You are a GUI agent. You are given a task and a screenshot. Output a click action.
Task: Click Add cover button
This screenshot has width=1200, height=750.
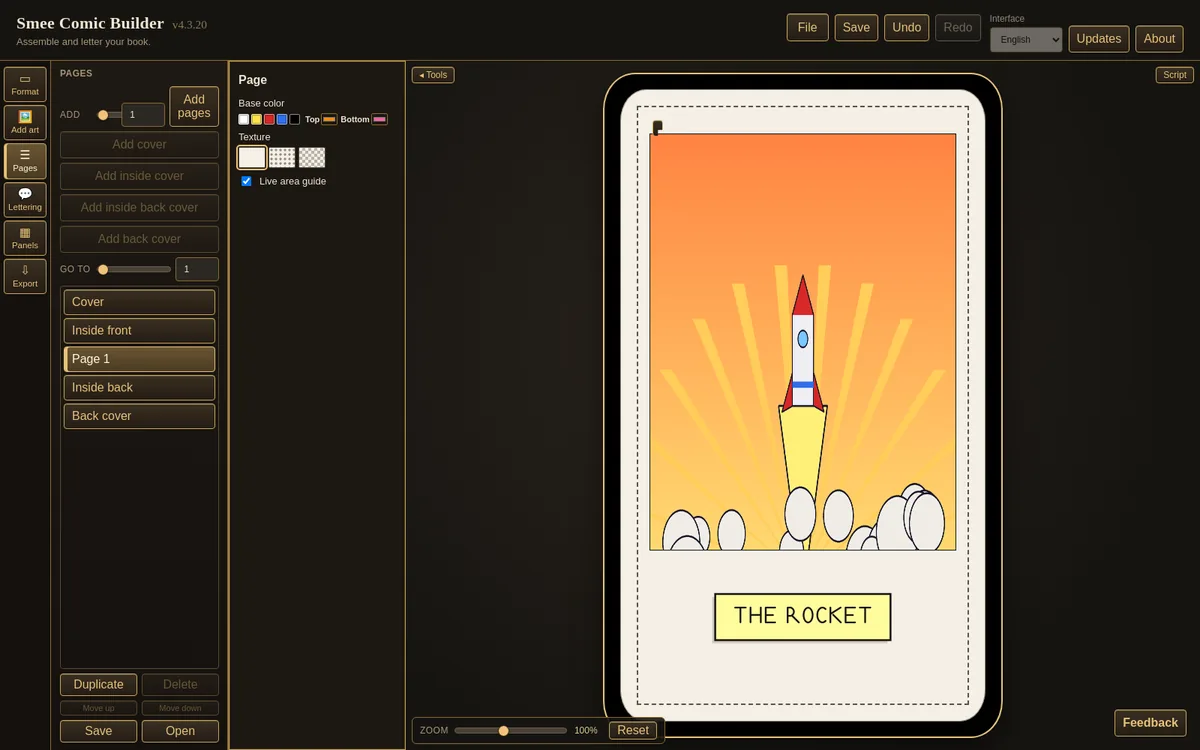(139, 144)
